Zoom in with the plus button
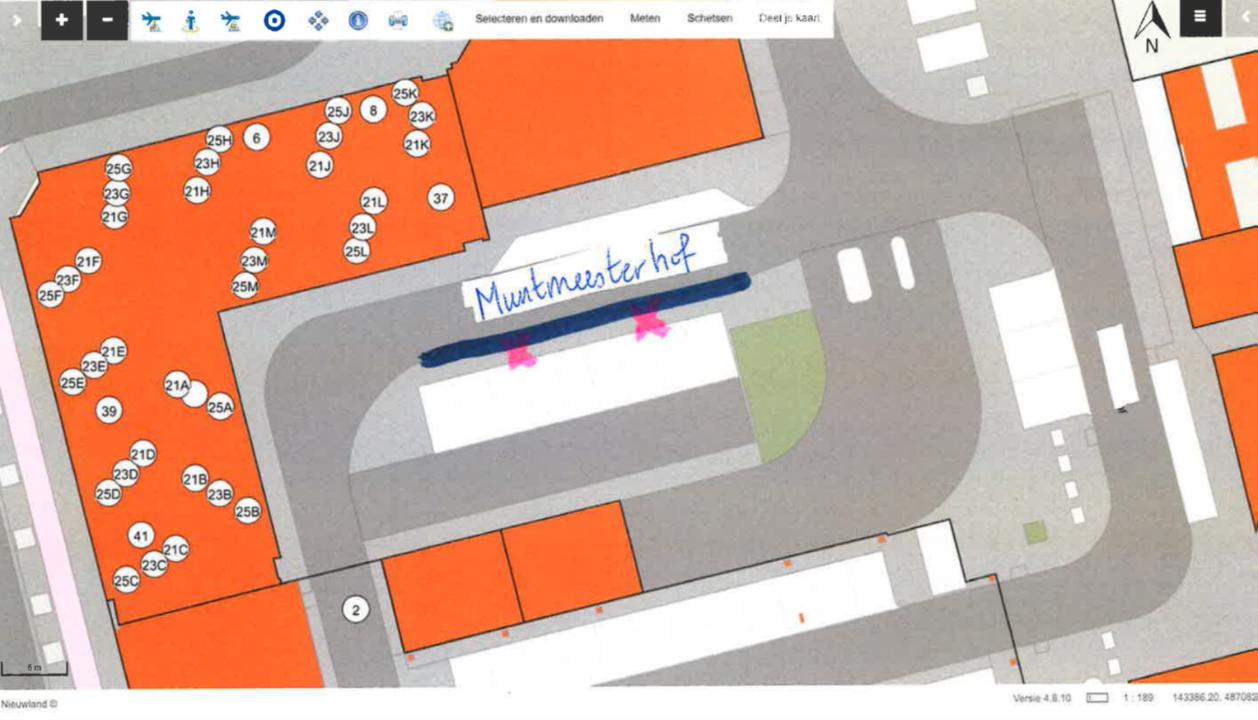 (x=61, y=19)
